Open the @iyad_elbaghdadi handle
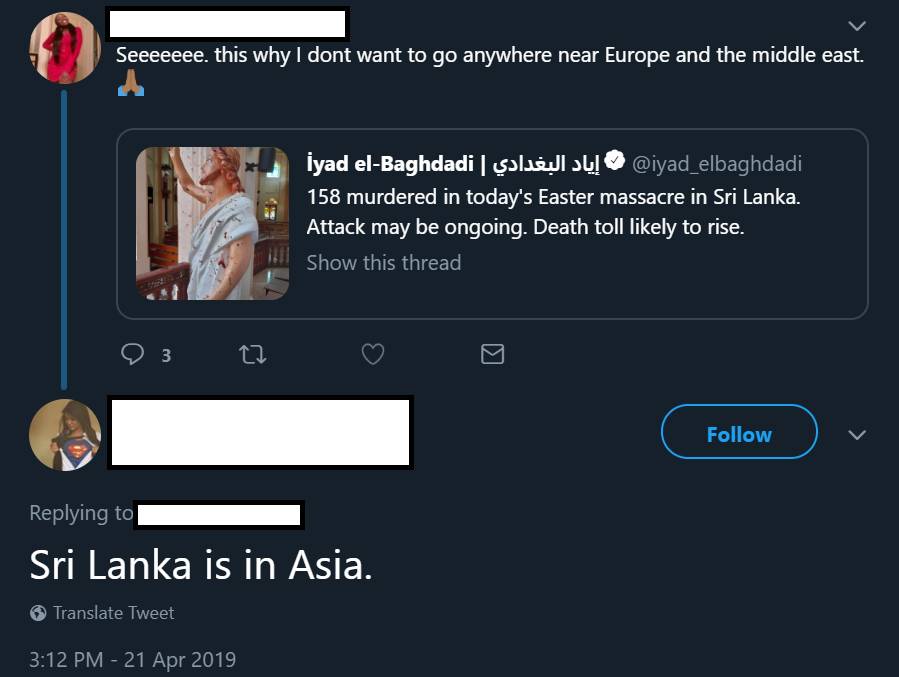The height and width of the screenshot is (677, 899). (717, 164)
